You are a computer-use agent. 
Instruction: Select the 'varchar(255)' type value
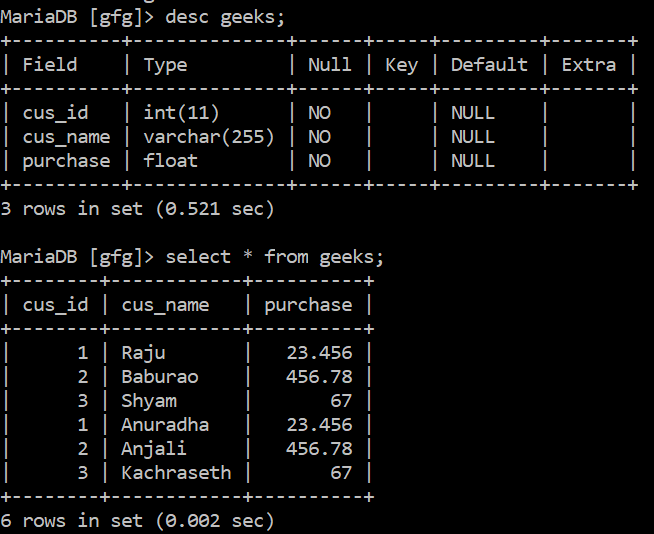point(209,137)
